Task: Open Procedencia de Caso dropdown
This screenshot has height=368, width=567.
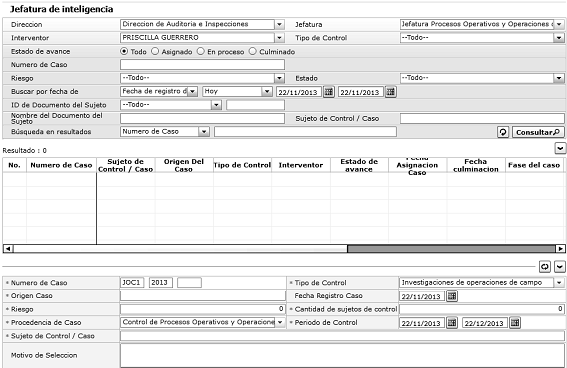Action: click(x=280, y=322)
